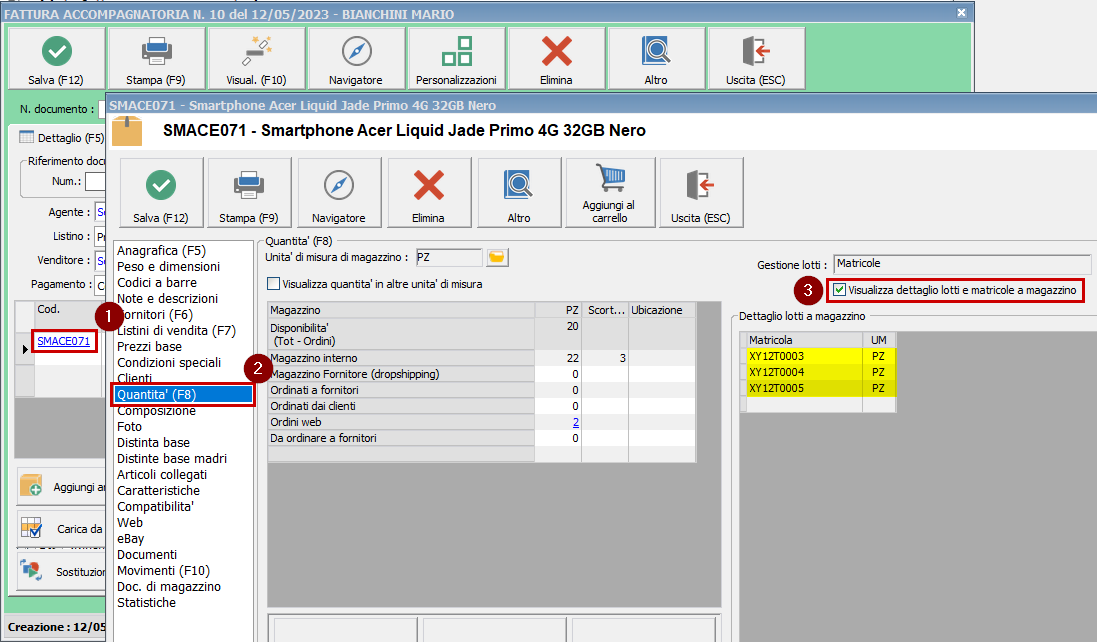Uncheck Visualizza dettaglio lotti e matricole a magazzino

[840, 290]
